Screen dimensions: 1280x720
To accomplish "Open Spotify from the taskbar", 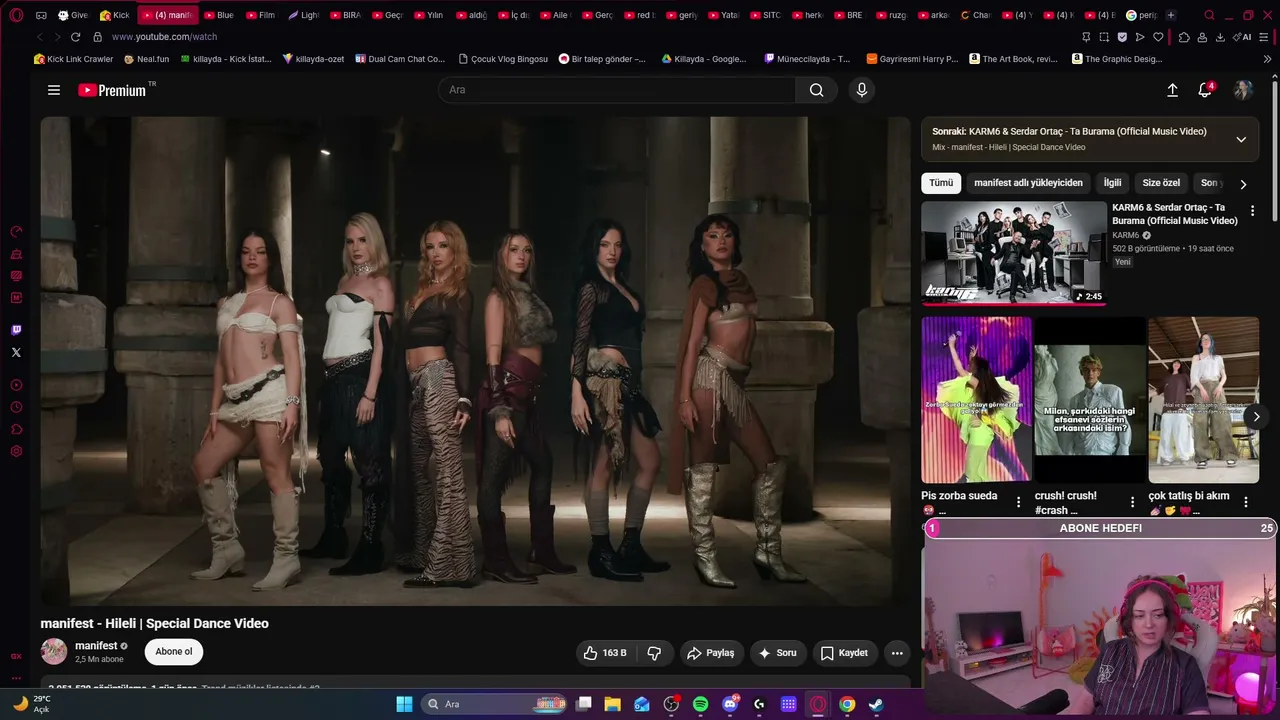I will (x=700, y=704).
